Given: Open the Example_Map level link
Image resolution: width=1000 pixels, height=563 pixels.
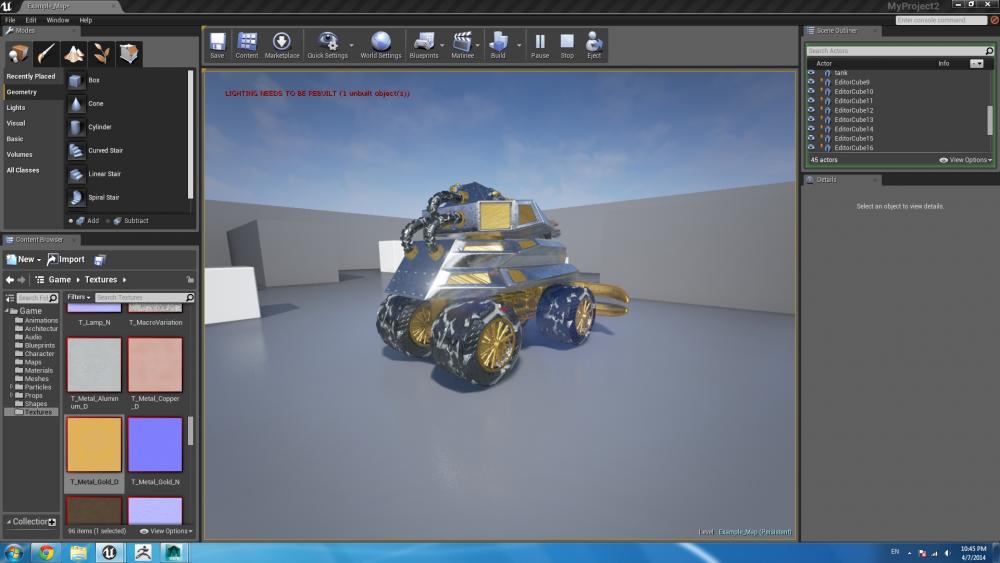Looking at the screenshot, I should pyautogui.click(x=754, y=532).
